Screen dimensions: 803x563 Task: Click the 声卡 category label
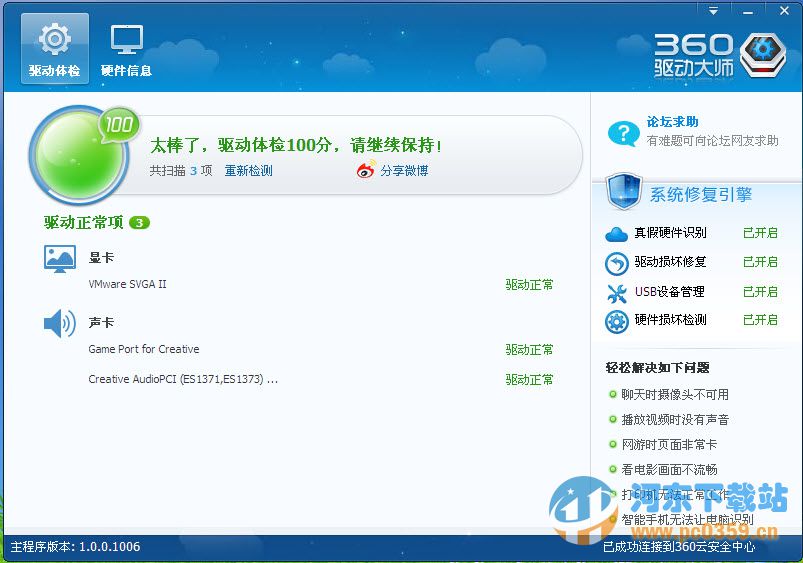[101, 323]
